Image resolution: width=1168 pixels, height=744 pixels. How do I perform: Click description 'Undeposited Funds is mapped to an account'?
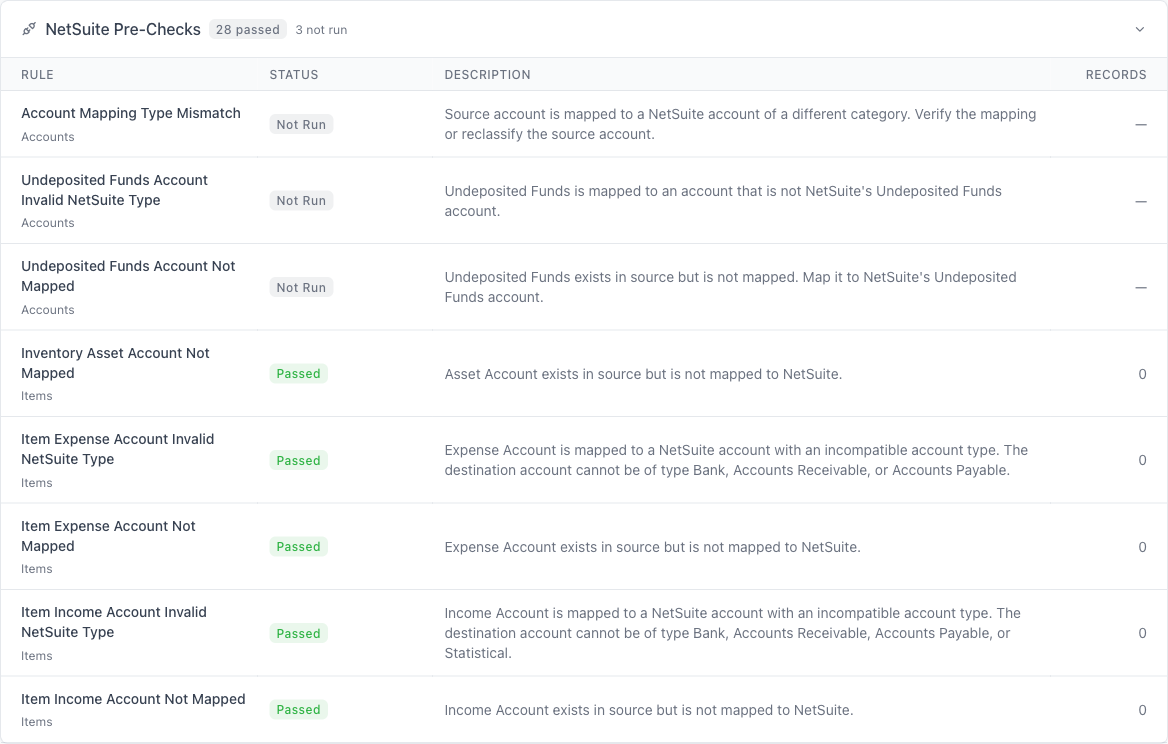(723, 201)
